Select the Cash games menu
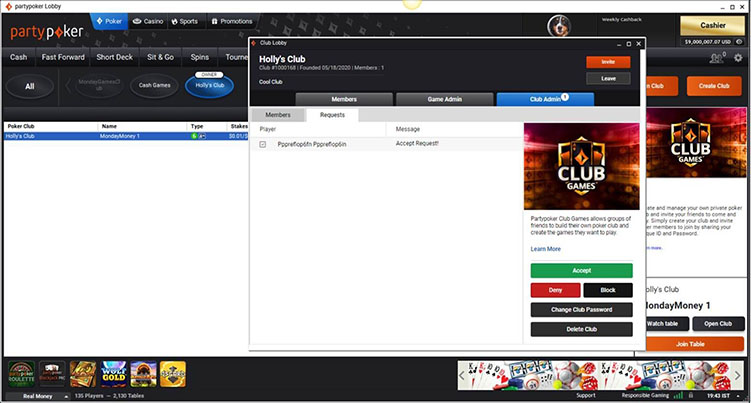 click(19, 57)
